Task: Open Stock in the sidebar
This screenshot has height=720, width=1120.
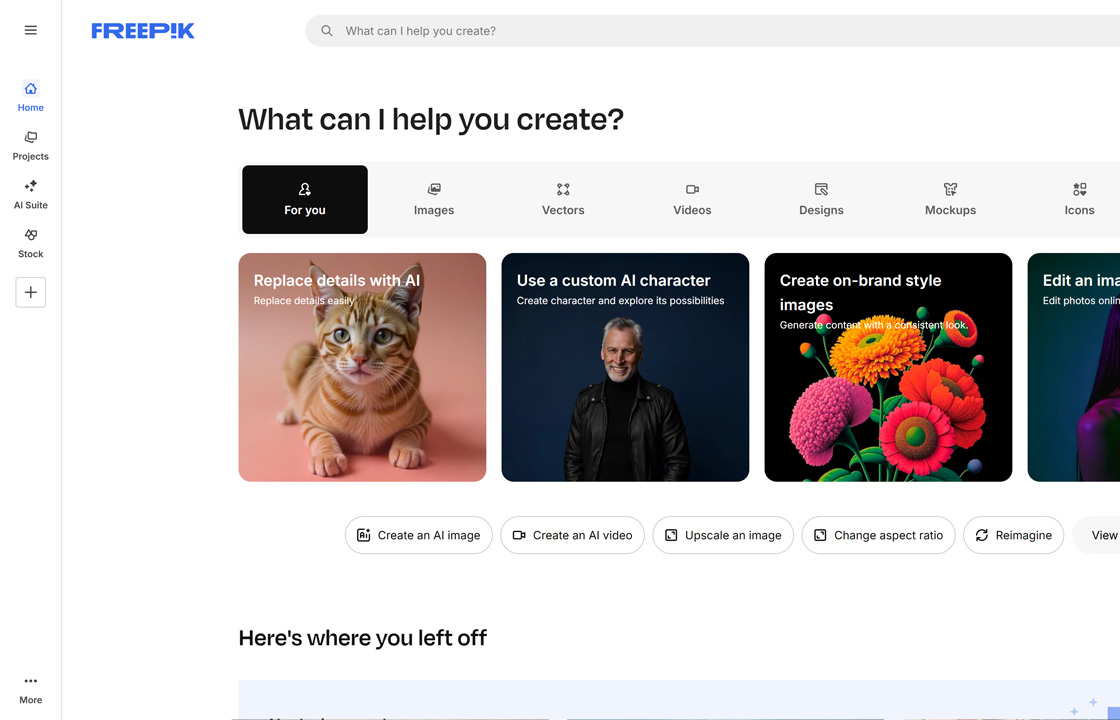Action: pos(31,243)
